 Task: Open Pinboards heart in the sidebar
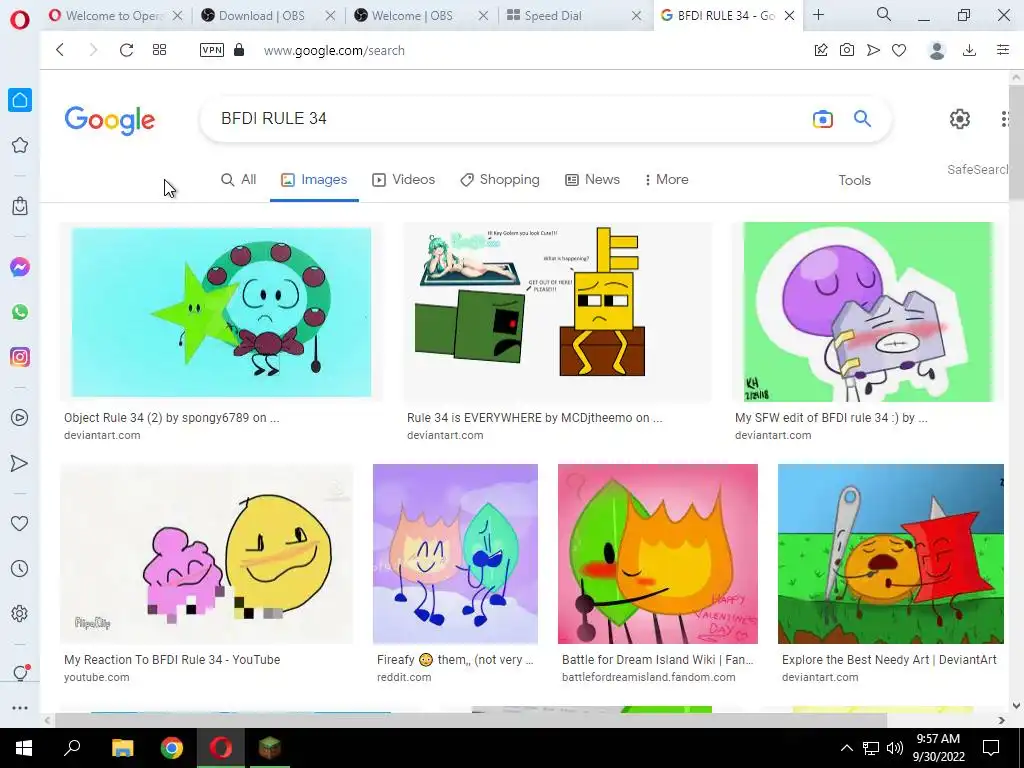click(x=20, y=523)
